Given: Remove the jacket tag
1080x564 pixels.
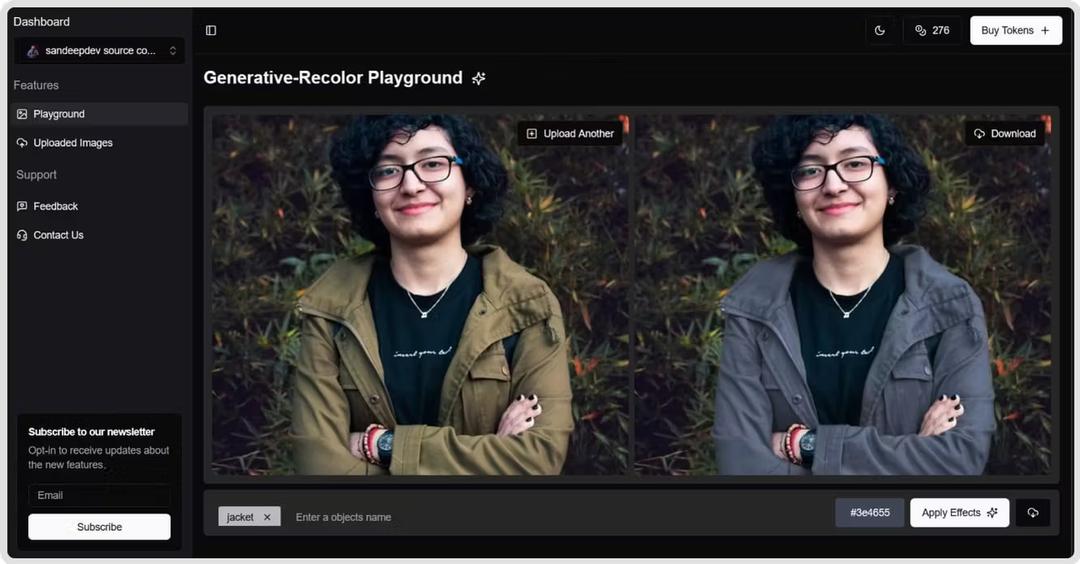Looking at the screenshot, I should coord(267,517).
